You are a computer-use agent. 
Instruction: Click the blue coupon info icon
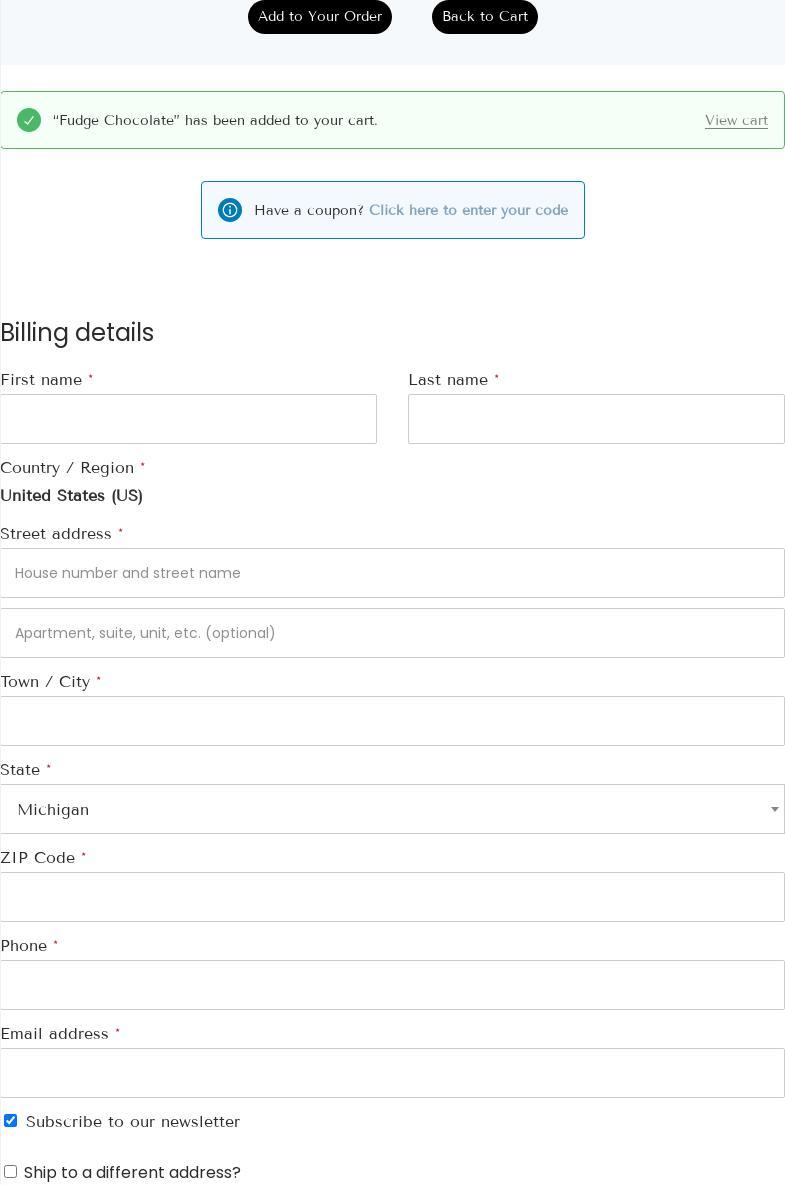point(230,210)
